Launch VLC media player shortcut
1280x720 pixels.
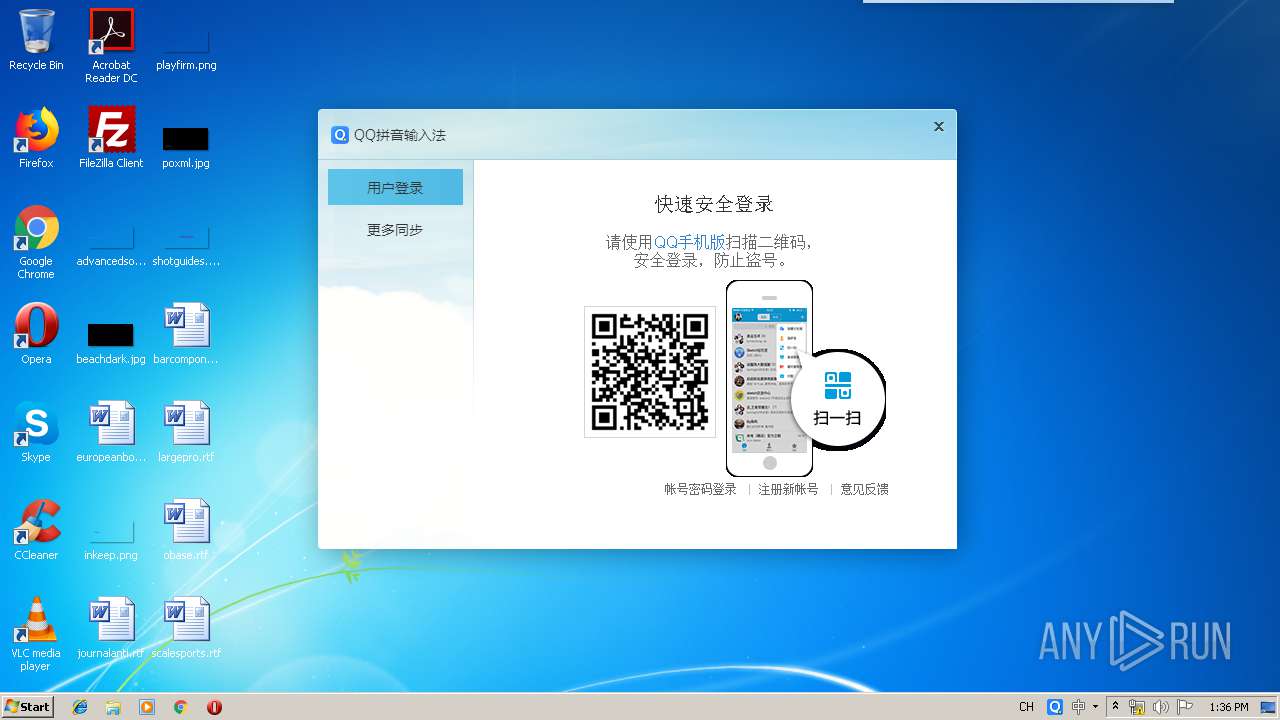point(36,634)
